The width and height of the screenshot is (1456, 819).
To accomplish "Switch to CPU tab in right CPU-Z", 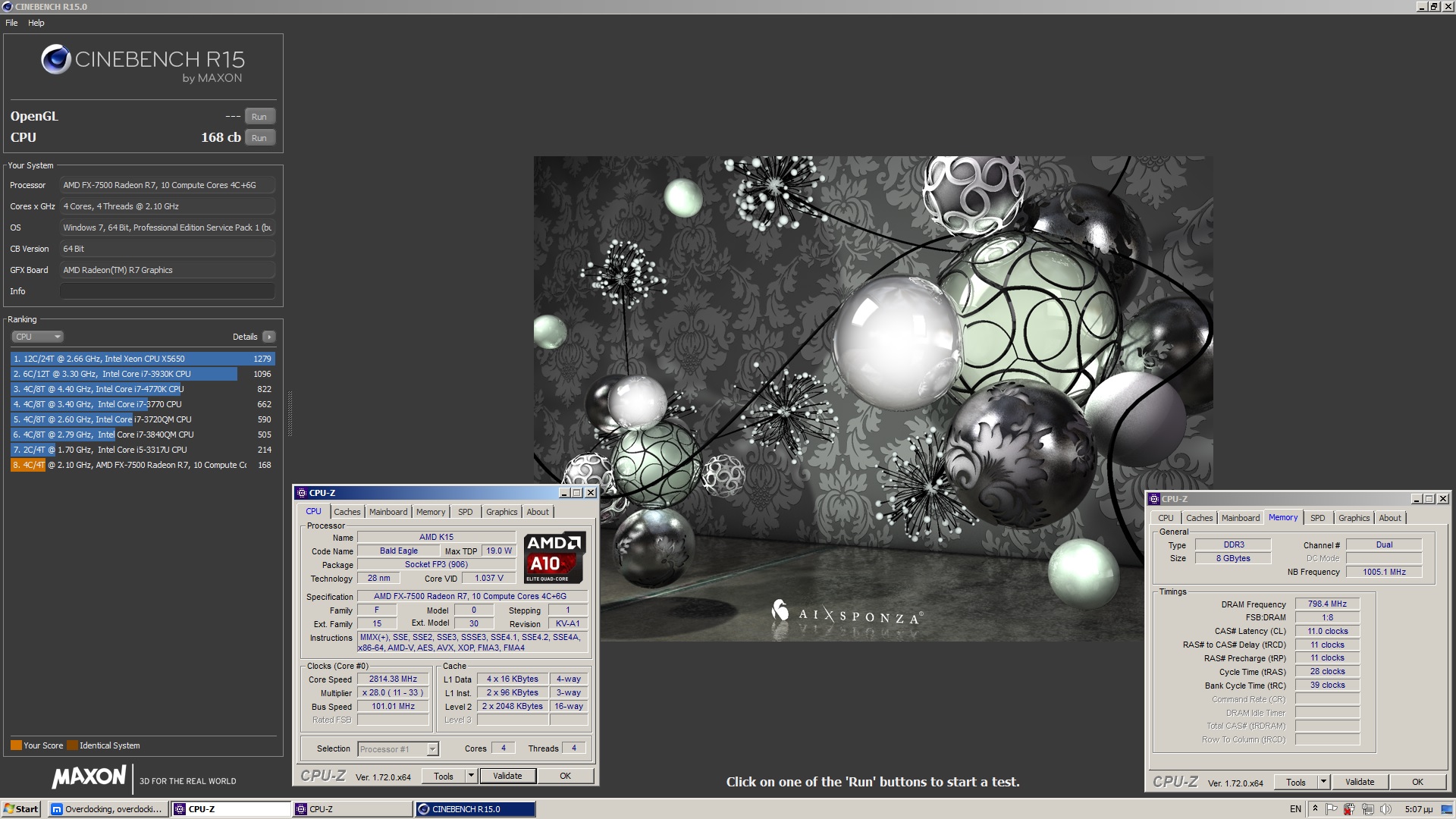I will (x=1166, y=518).
